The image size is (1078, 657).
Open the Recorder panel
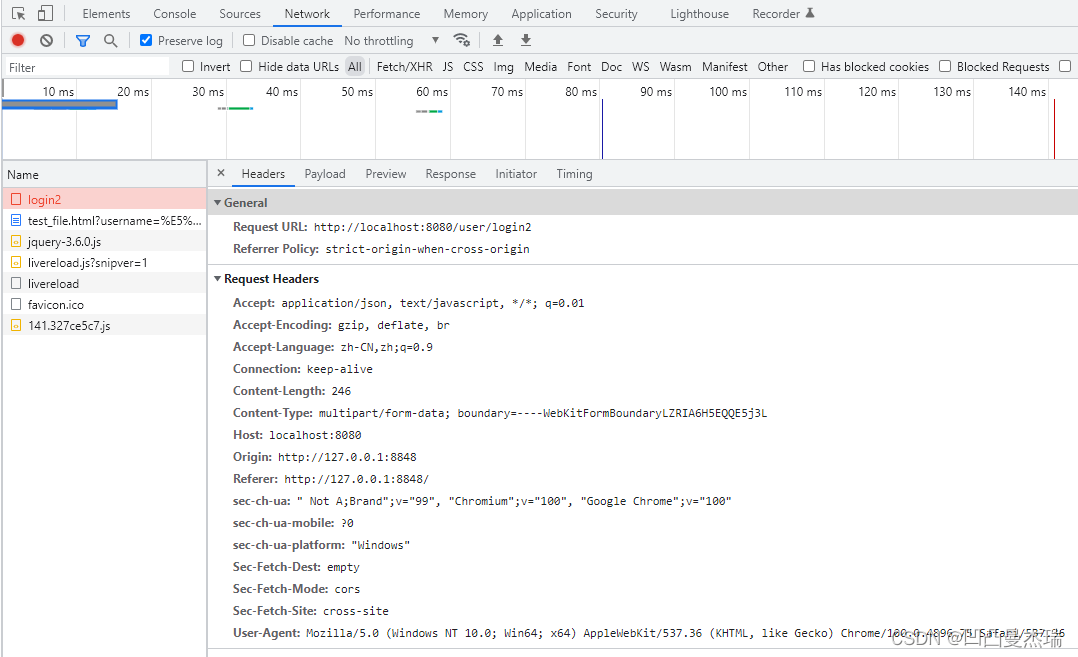[x=783, y=14]
